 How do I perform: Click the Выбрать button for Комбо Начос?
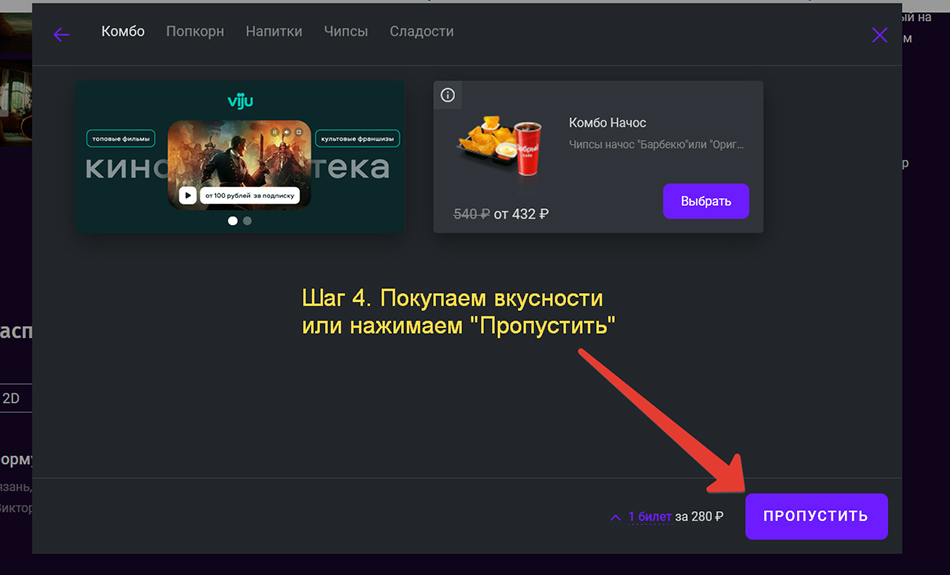[x=706, y=201]
